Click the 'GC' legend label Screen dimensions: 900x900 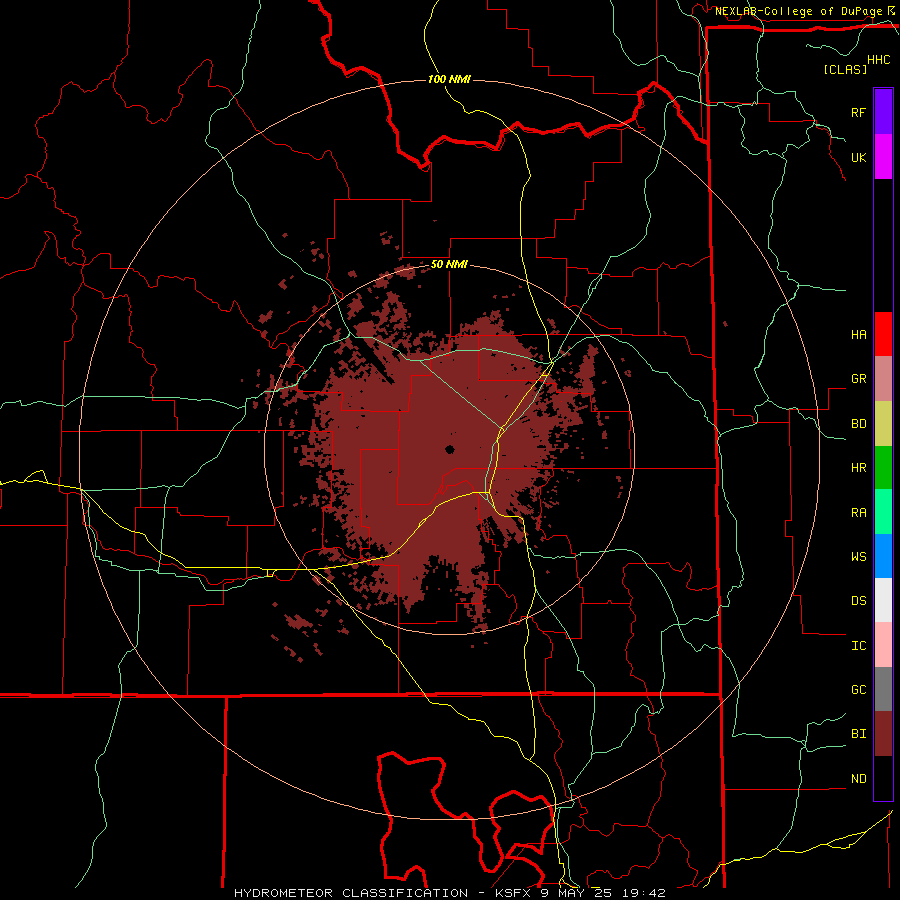(858, 690)
